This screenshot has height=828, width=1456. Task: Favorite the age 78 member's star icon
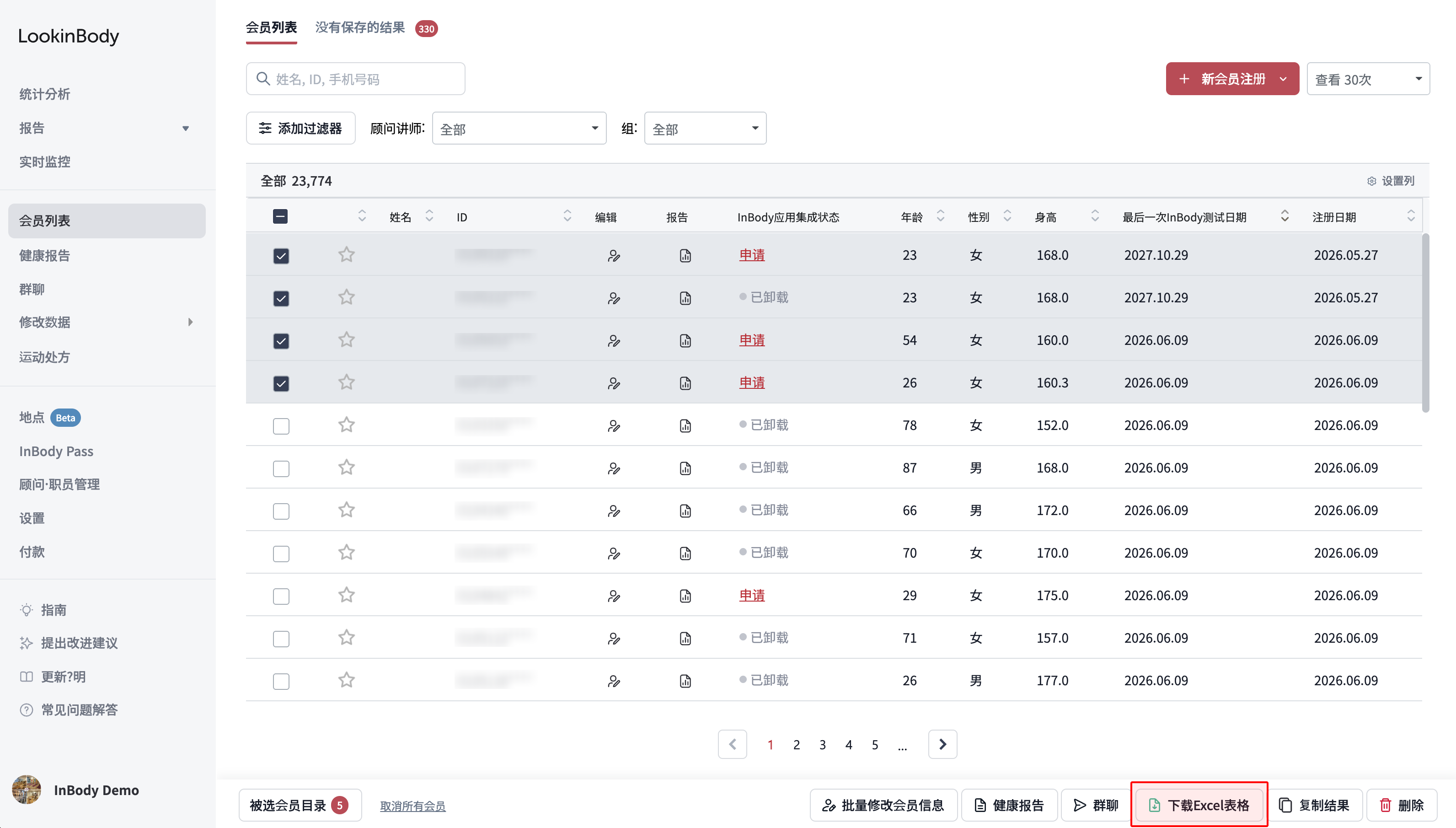347,425
